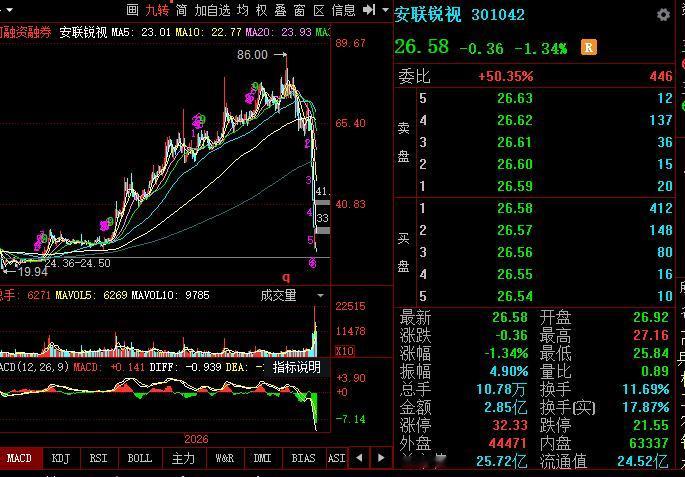Click the orange R margin-trading badge
Screen dimensions: 685x477
[x=588, y=47]
